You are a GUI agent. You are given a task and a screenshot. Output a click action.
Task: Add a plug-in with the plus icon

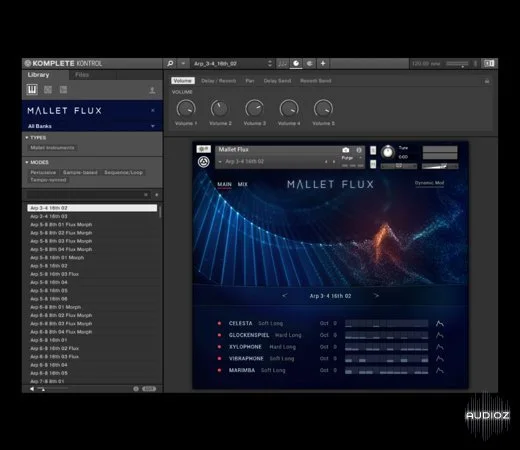[323, 63]
